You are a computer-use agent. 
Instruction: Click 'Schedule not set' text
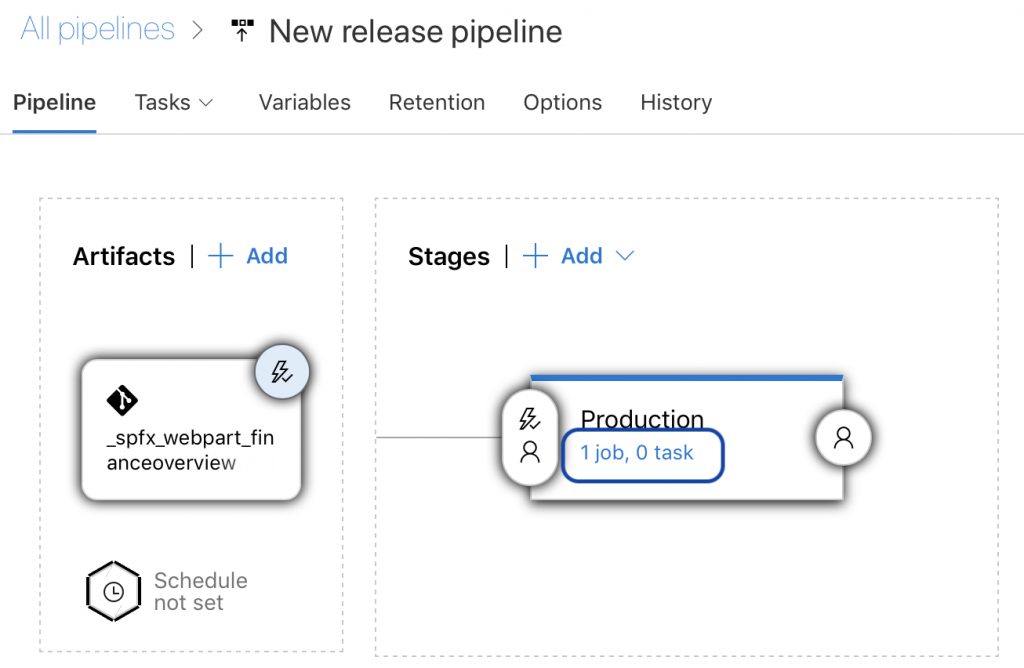[x=200, y=592]
